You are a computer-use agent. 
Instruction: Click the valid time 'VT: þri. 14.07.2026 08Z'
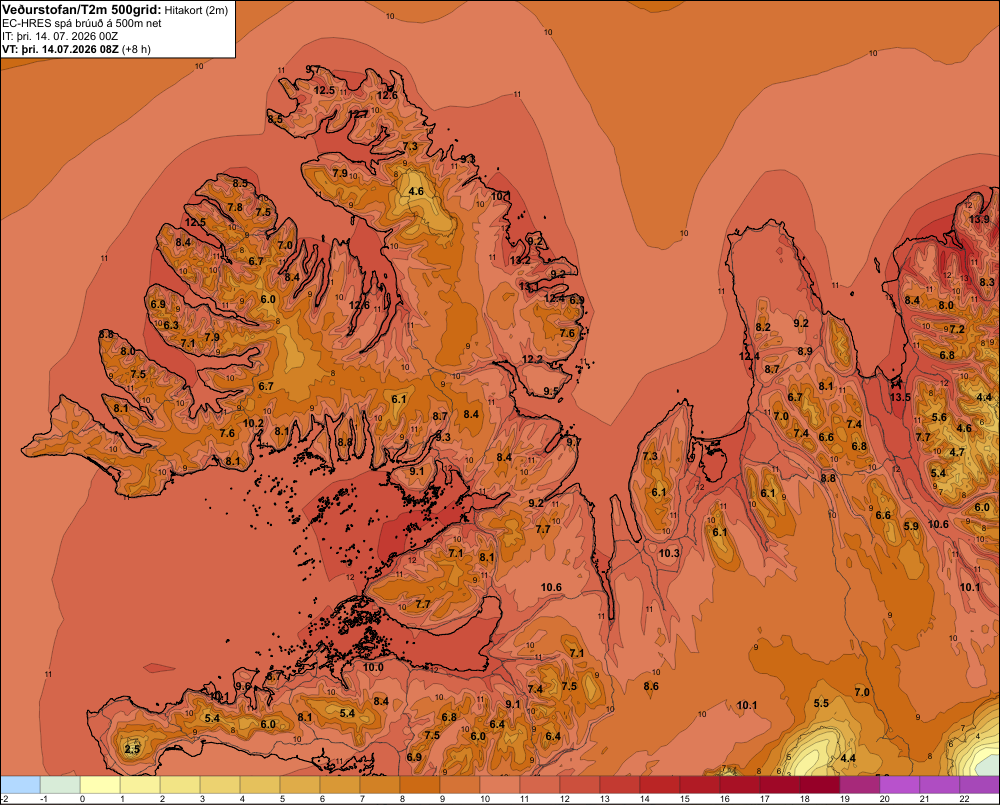pos(61,49)
